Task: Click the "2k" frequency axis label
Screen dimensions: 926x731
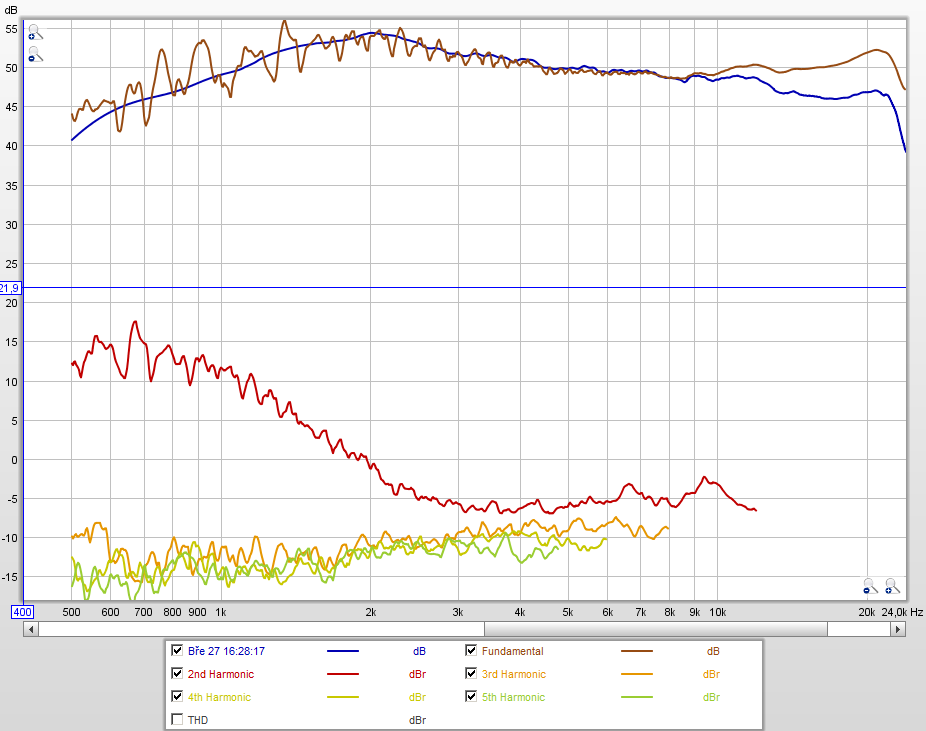Action: tap(371, 612)
